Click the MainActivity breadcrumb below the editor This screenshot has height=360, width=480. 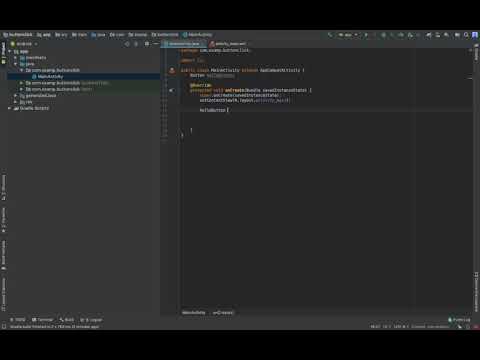[194, 313]
